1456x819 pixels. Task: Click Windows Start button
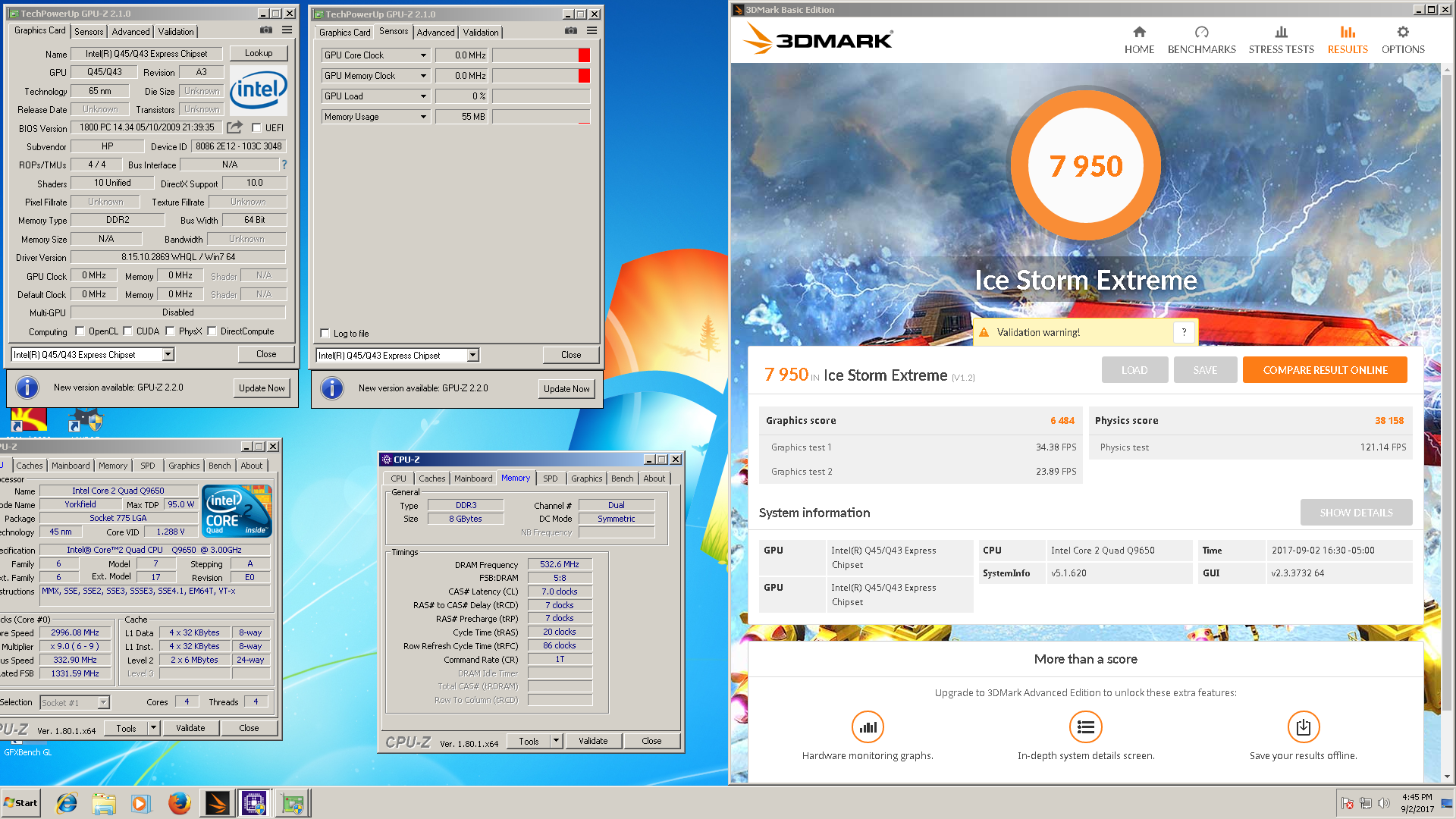(x=21, y=803)
